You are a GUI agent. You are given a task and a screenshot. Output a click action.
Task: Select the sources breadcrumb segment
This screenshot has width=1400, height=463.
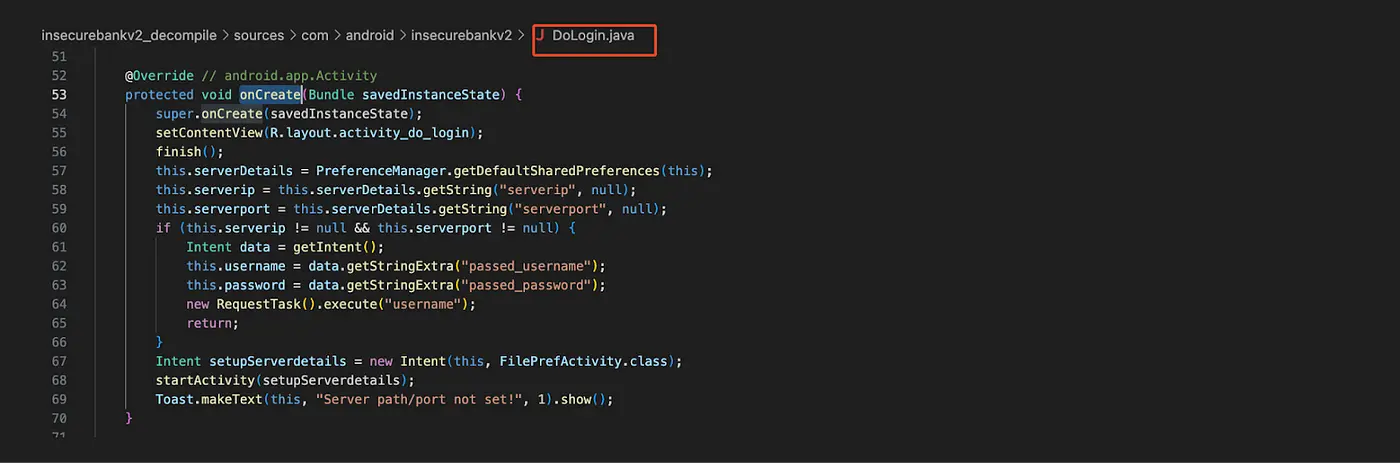pyautogui.click(x=259, y=35)
